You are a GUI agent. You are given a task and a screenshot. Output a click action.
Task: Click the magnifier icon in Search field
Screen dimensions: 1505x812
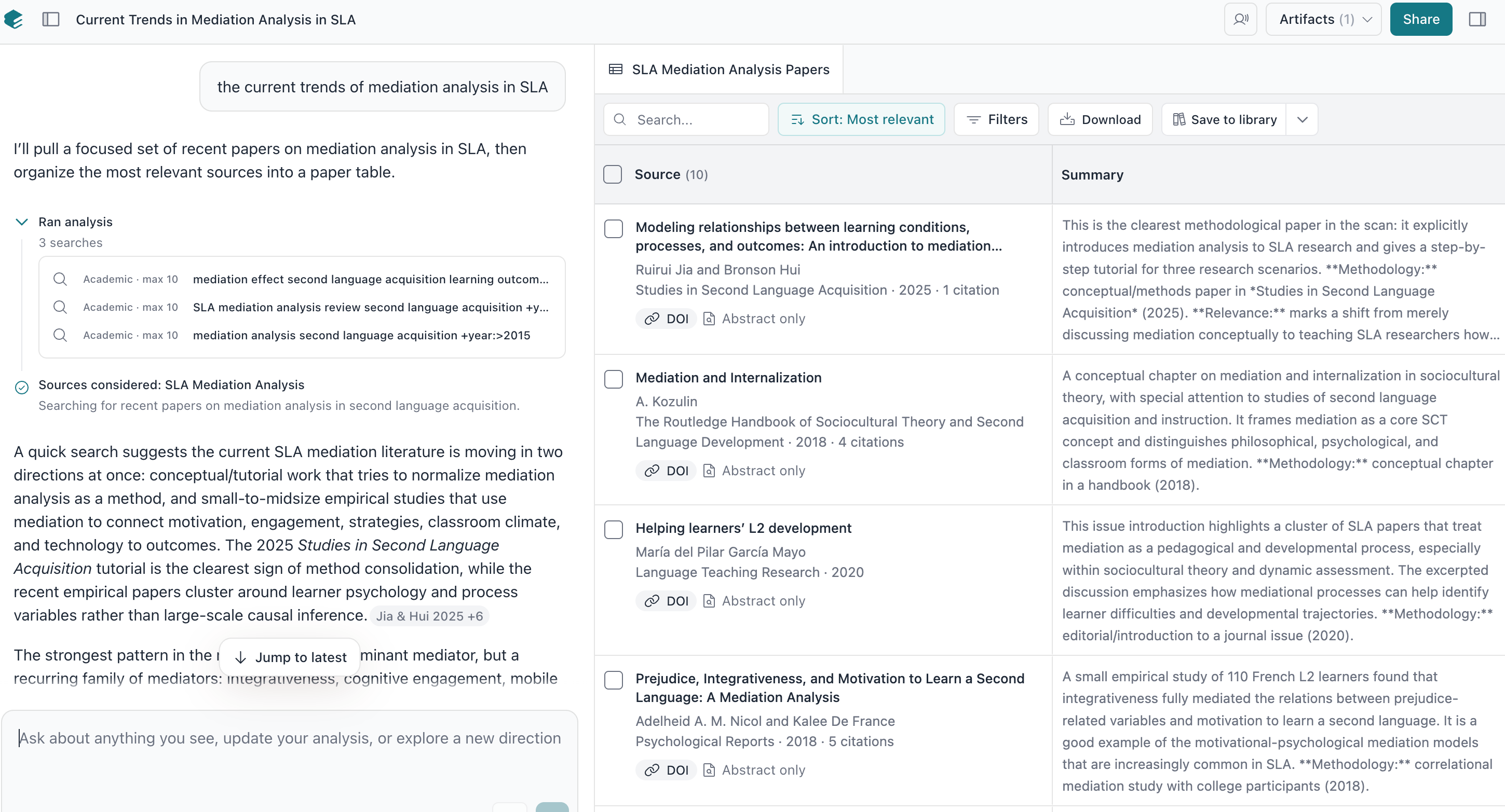(x=620, y=120)
